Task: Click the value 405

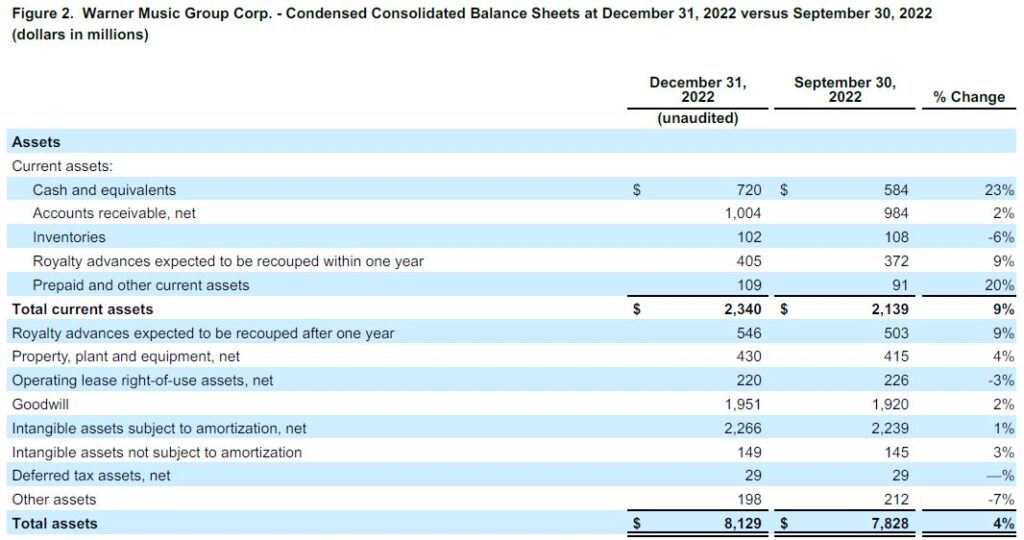Action: (748, 261)
